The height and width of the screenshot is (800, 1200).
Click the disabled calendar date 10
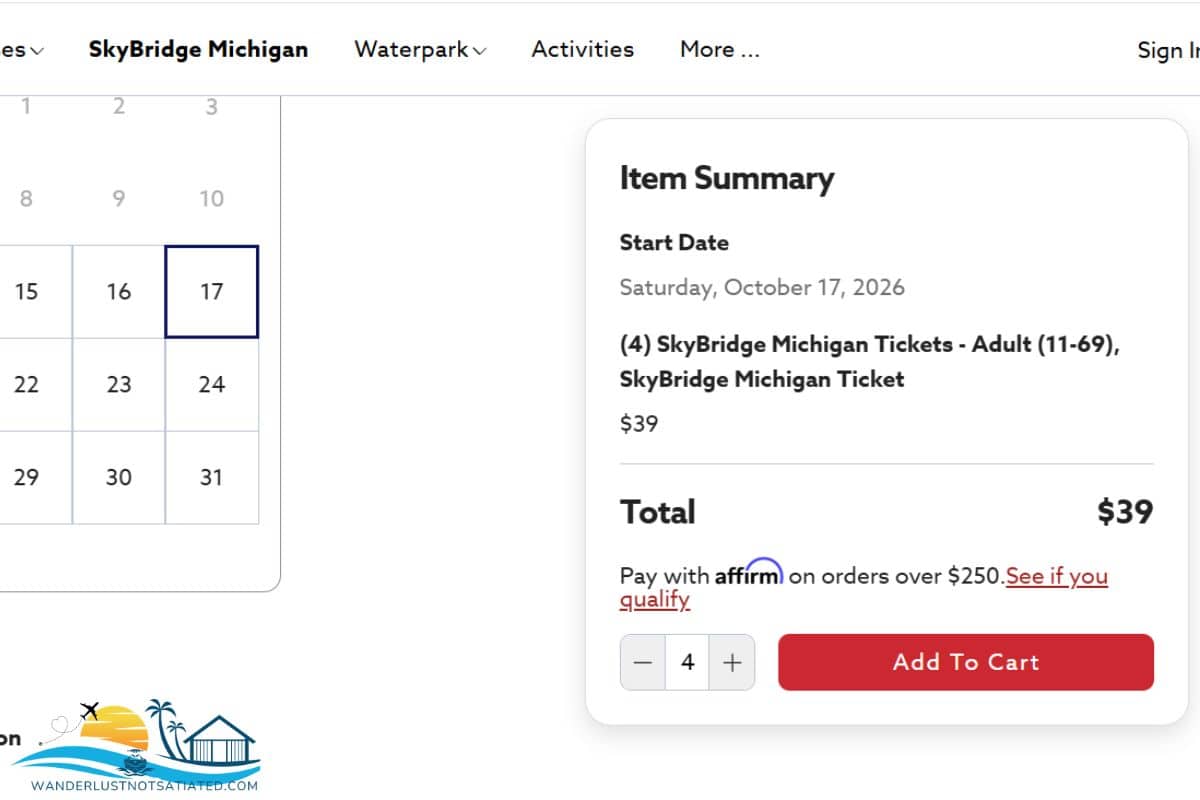pyautogui.click(x=212, y=199)
